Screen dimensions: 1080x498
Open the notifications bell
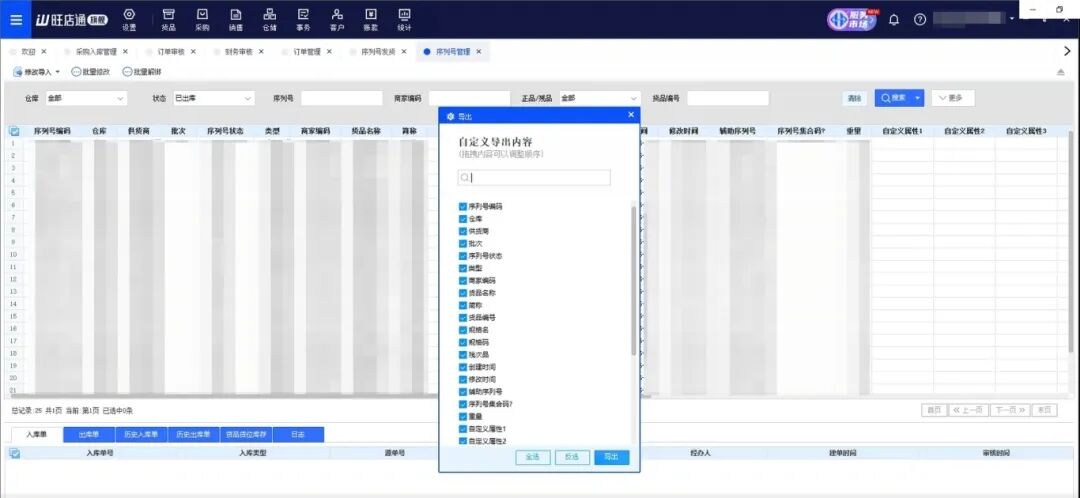pyautogui.click(x=894, y=19)
